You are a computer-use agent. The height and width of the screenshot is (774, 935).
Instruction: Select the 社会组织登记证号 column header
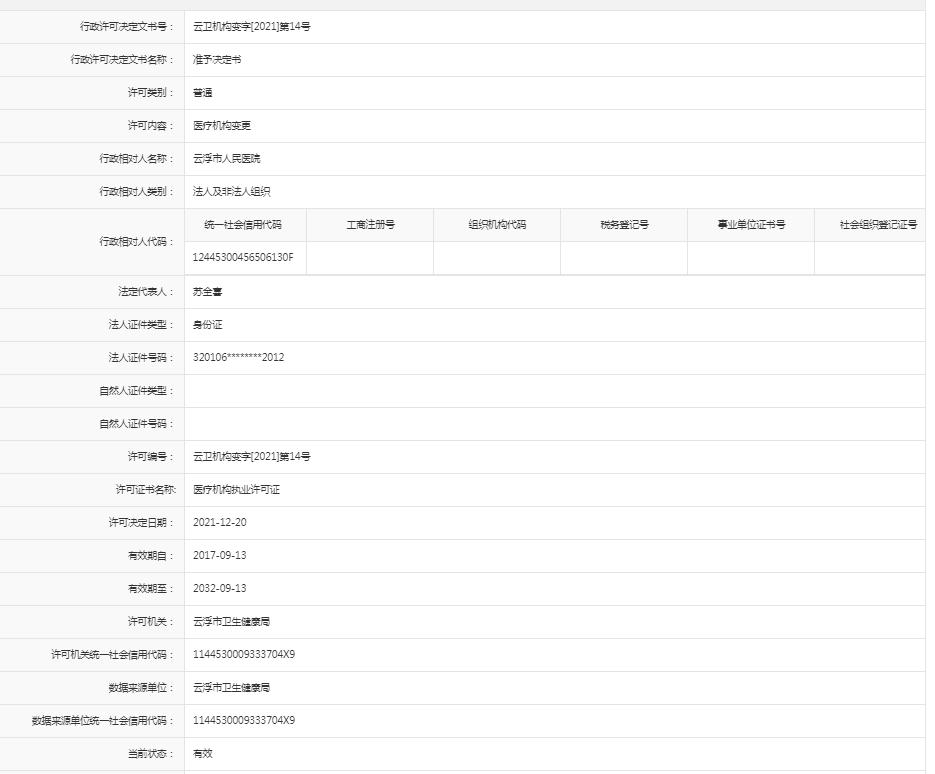[x=877, y=225]
